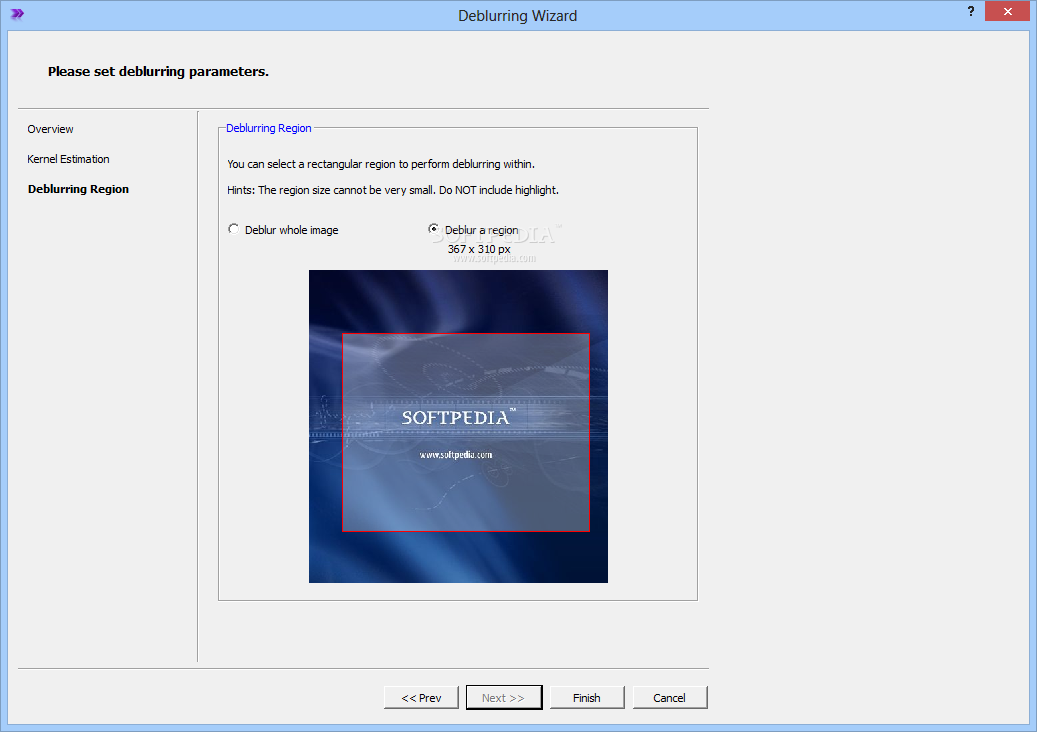This screenshot has height=732, width=1037.
Task: Click Finish to complete the wizard
Action: pos(587,698)
